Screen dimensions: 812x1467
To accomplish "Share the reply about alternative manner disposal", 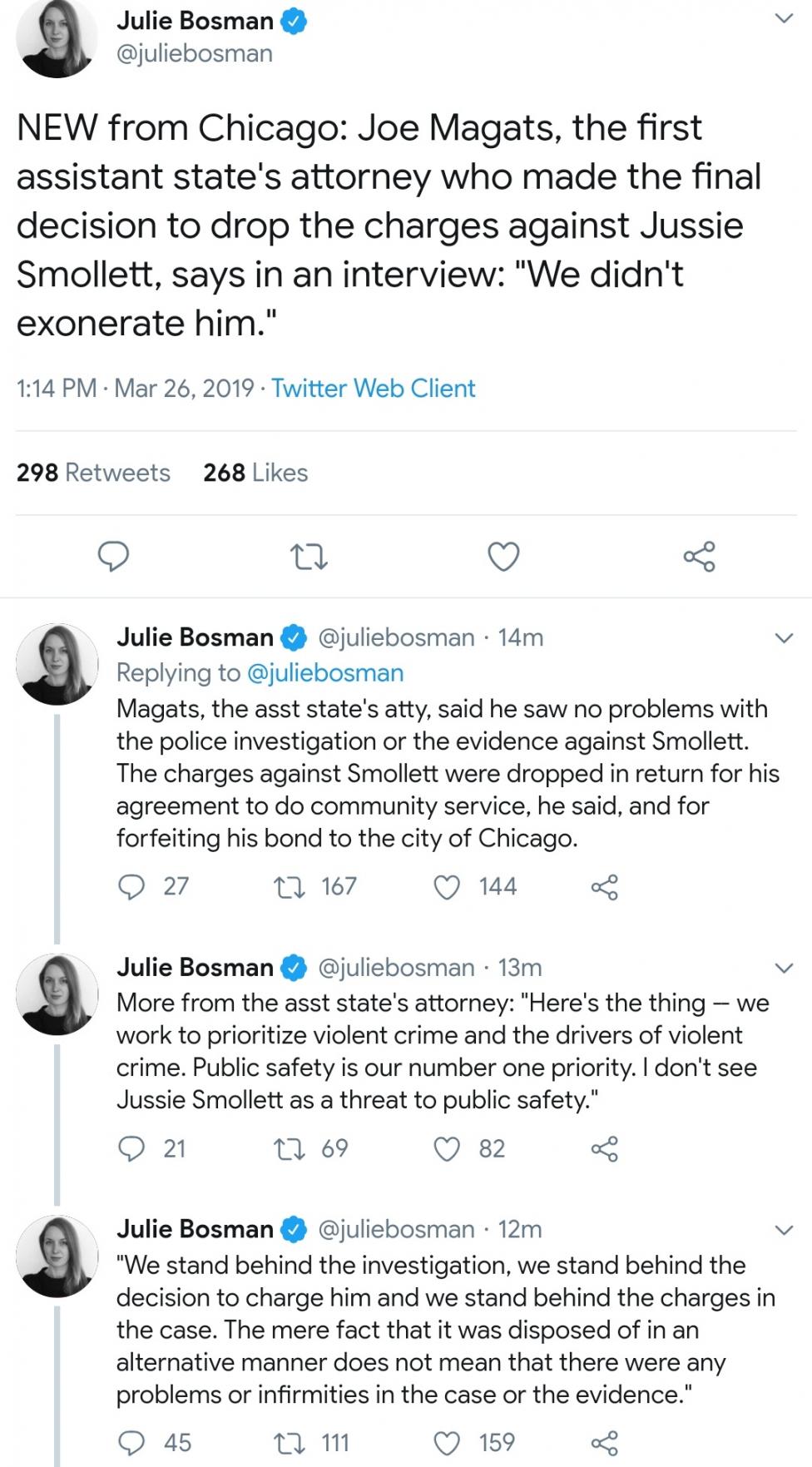I will coord(604,1443).
